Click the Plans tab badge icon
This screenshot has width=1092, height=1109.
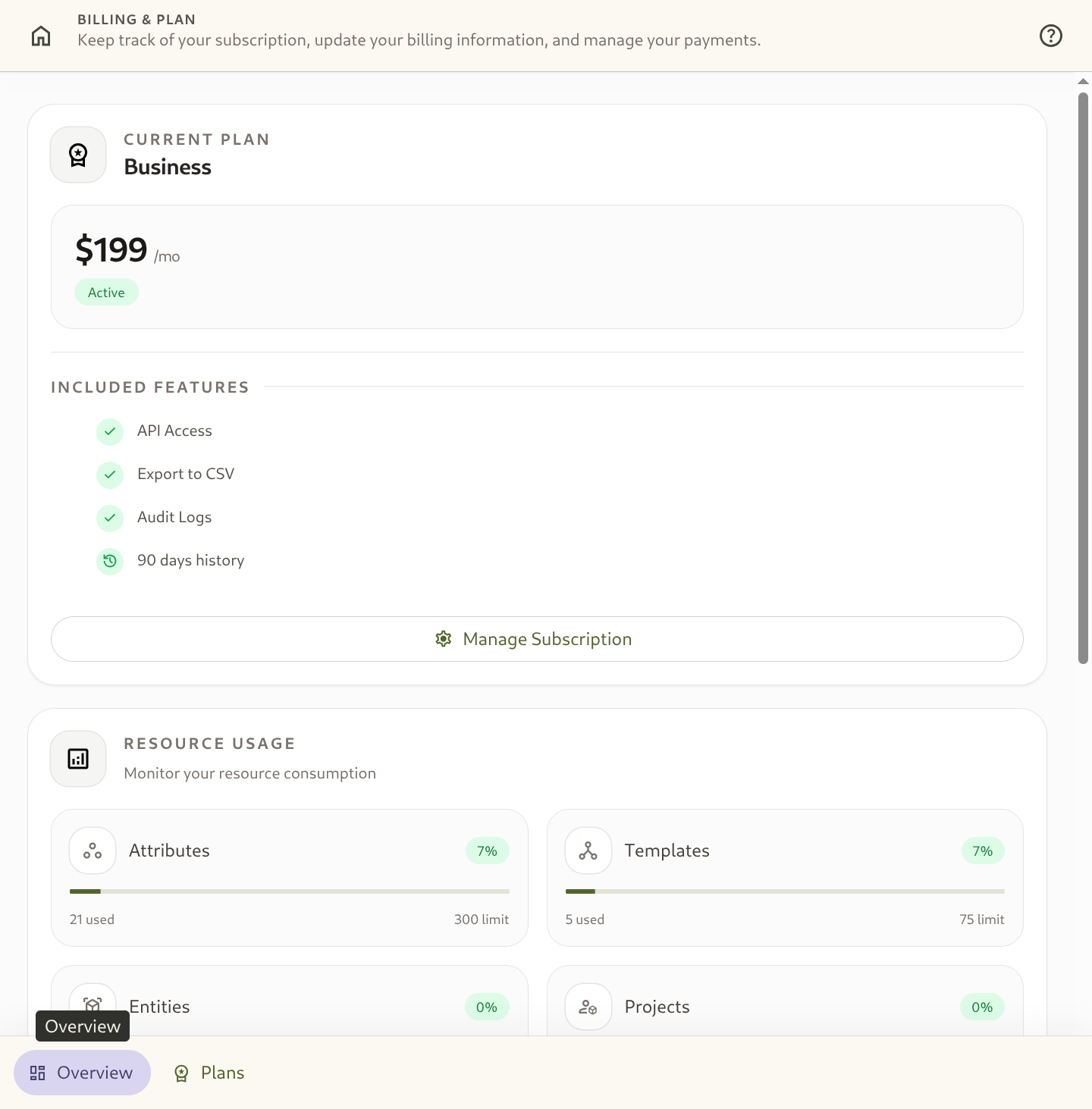[x=181, y=1073]
